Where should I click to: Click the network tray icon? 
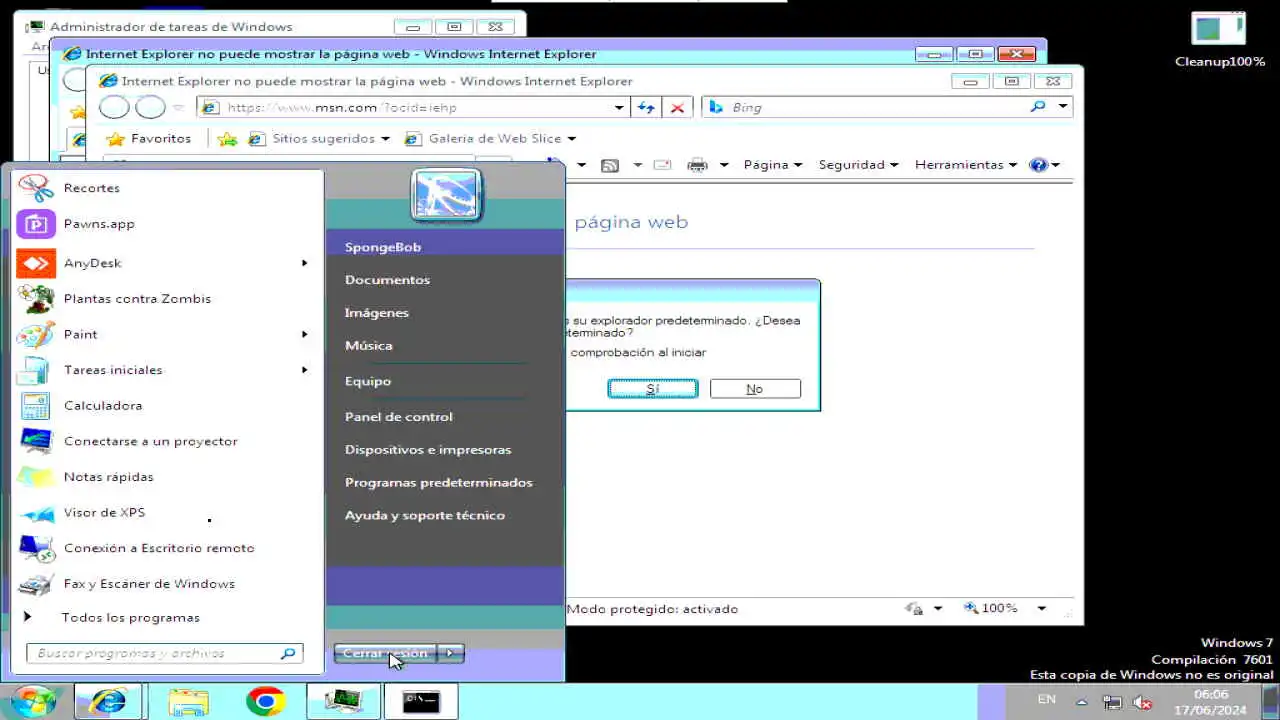tap(1112, 702)
